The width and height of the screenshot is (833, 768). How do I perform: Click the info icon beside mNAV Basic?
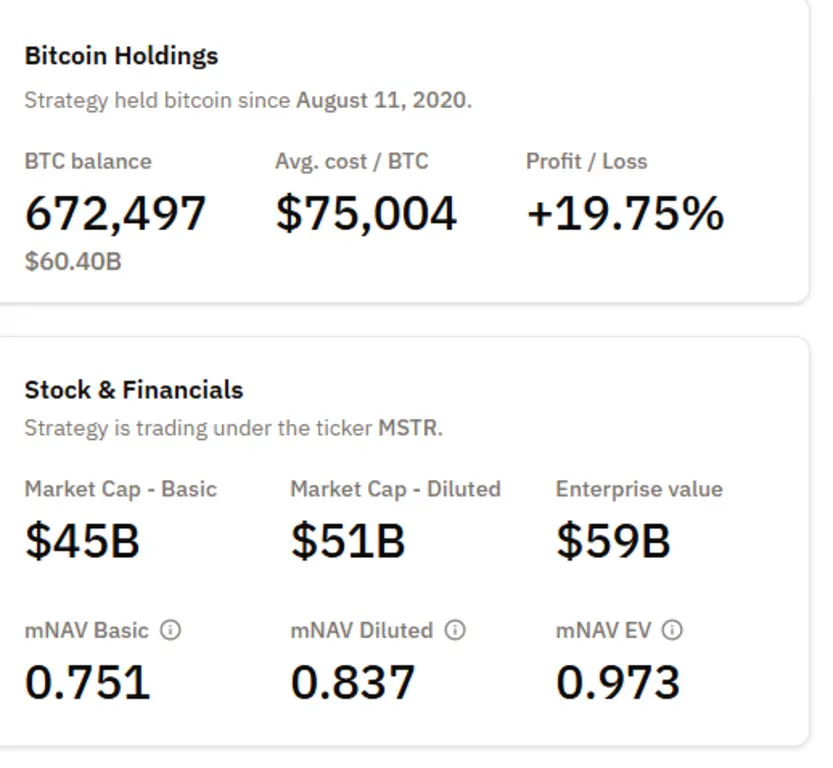(x=170, y=631)
